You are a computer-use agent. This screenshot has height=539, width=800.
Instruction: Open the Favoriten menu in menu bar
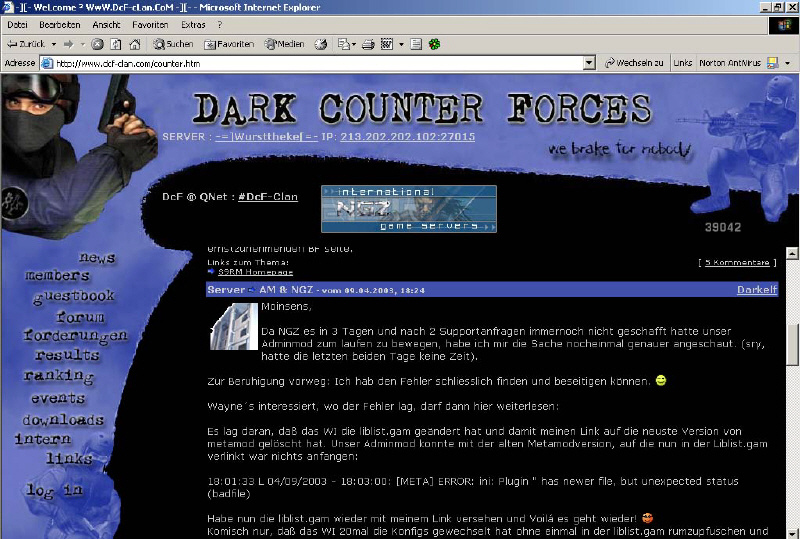(150, 24)
